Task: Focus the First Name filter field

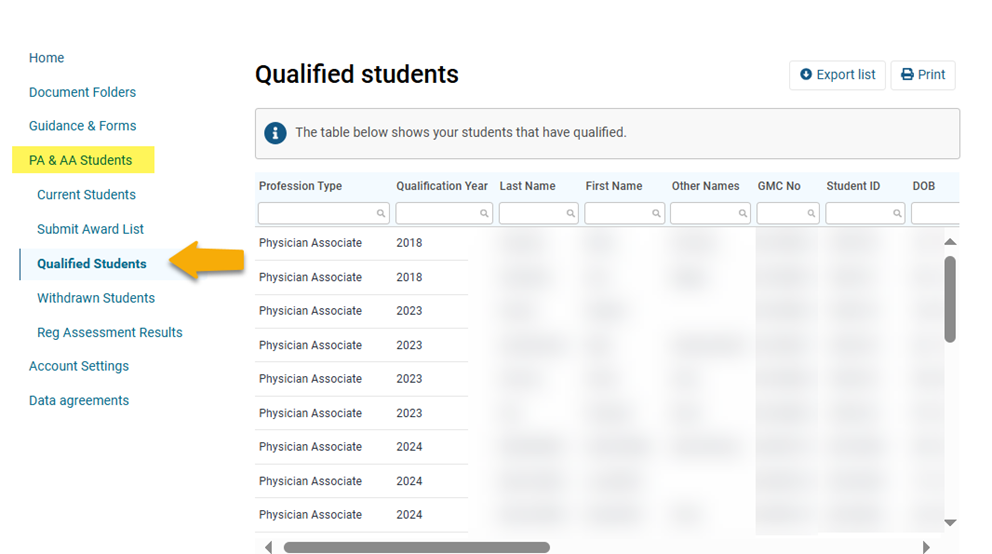Action: point(624,214)
